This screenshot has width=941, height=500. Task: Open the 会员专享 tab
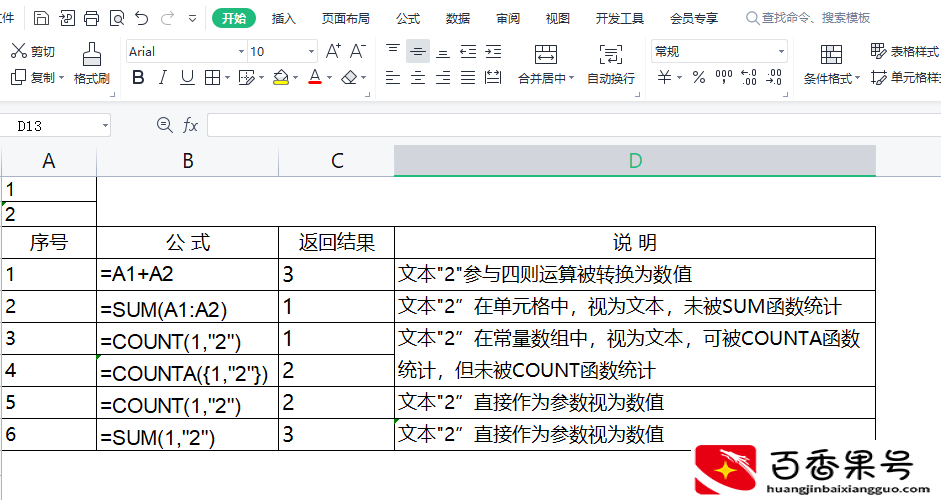694,18
